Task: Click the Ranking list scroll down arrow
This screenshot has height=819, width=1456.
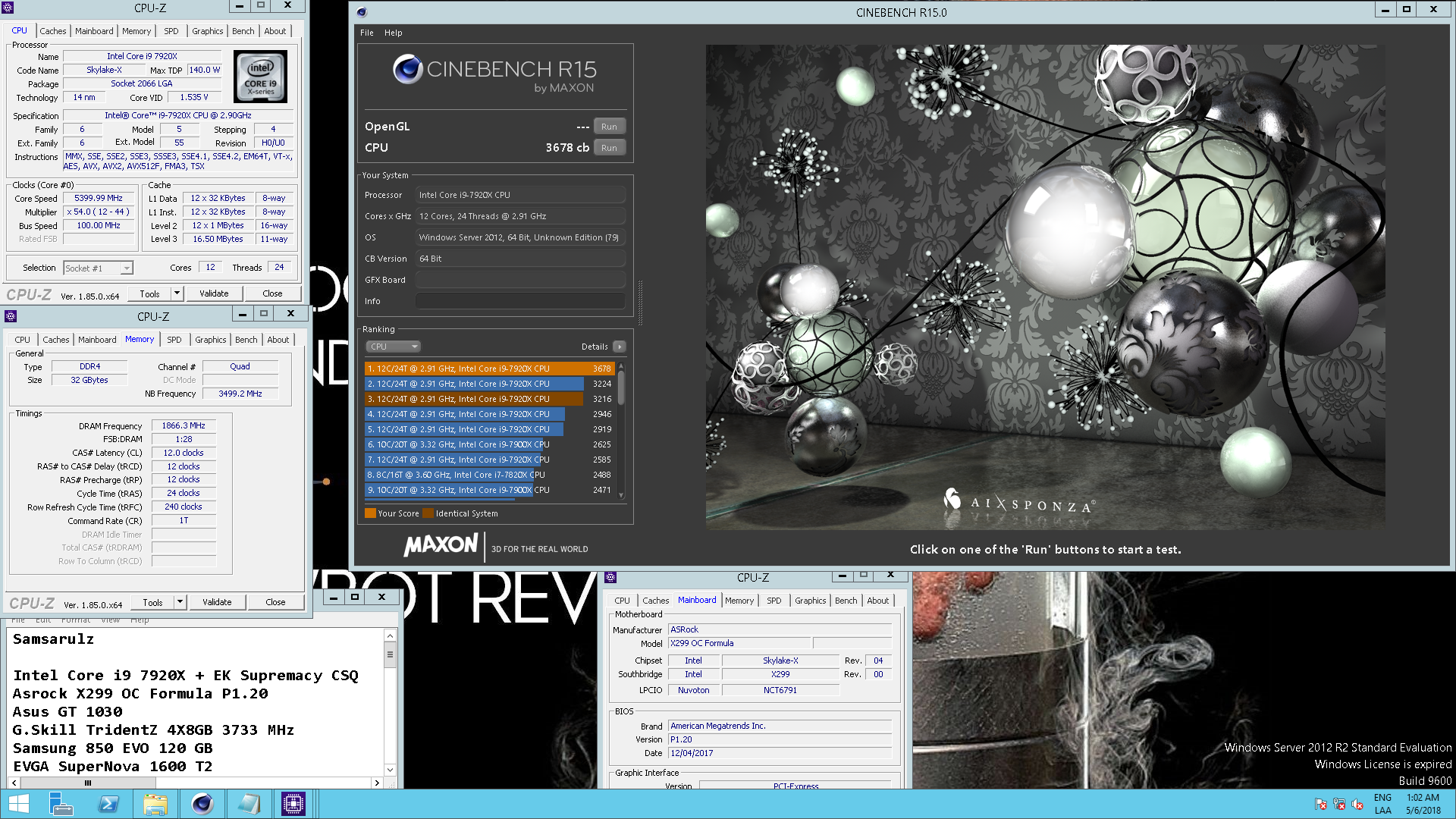Action: click(621, 495)
